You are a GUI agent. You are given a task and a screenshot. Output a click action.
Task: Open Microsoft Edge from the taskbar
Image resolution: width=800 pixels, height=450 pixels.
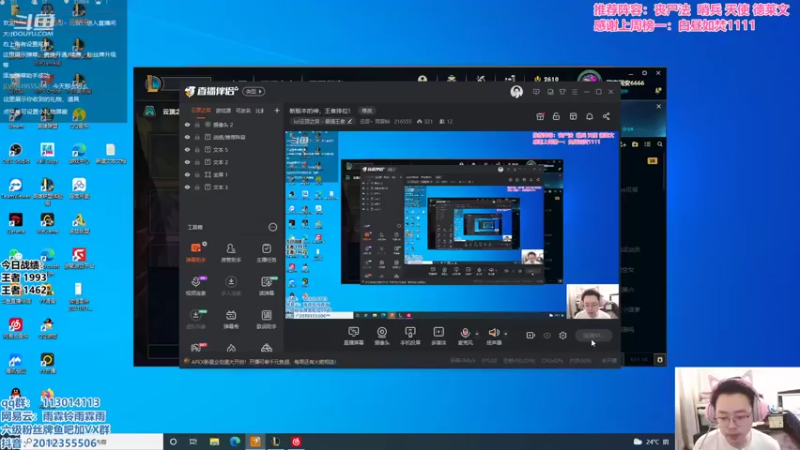coord(235,441)
